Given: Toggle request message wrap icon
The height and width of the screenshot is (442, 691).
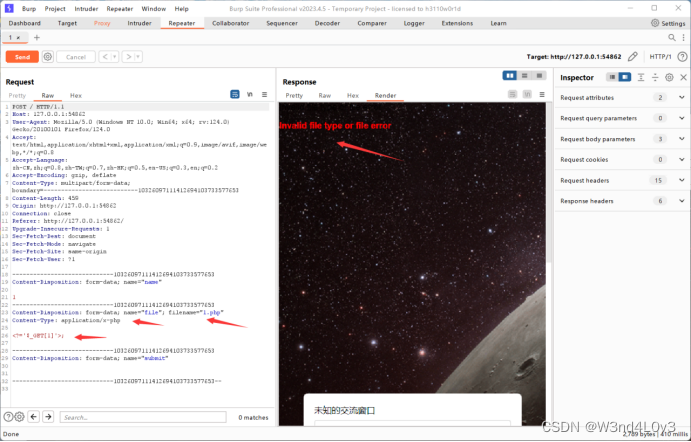Looking at the screenshot, I should [x=235, y=94].
